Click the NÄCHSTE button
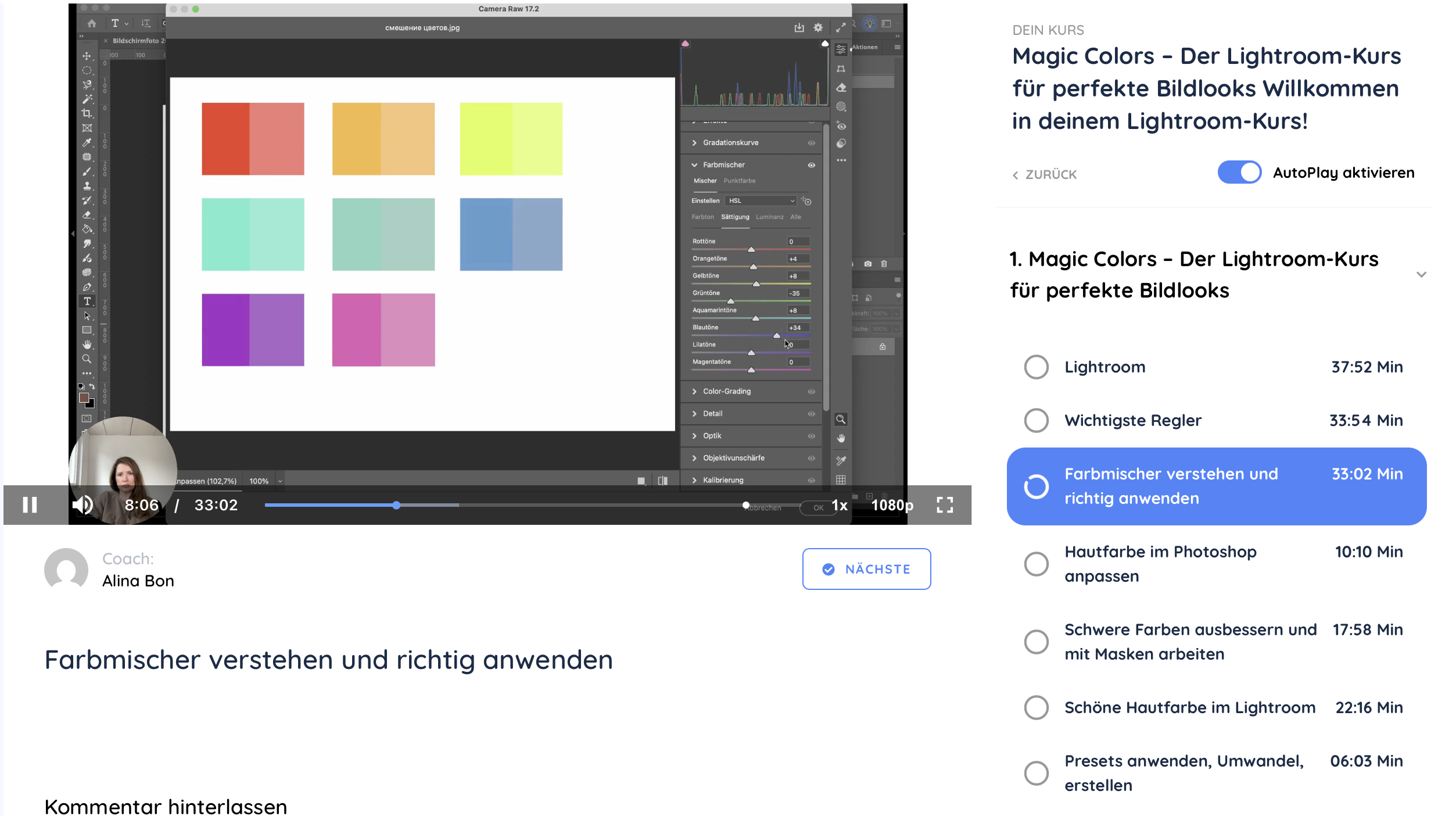Screen dimensions: 1456x816 point(866,569)
